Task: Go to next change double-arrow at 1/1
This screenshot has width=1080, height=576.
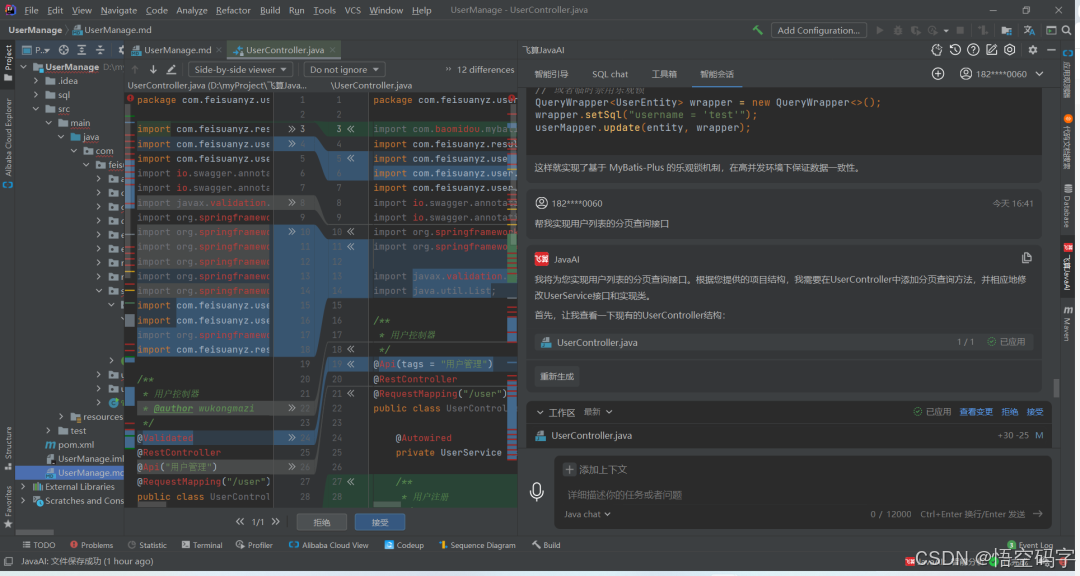Action: [x=276, y=522]
